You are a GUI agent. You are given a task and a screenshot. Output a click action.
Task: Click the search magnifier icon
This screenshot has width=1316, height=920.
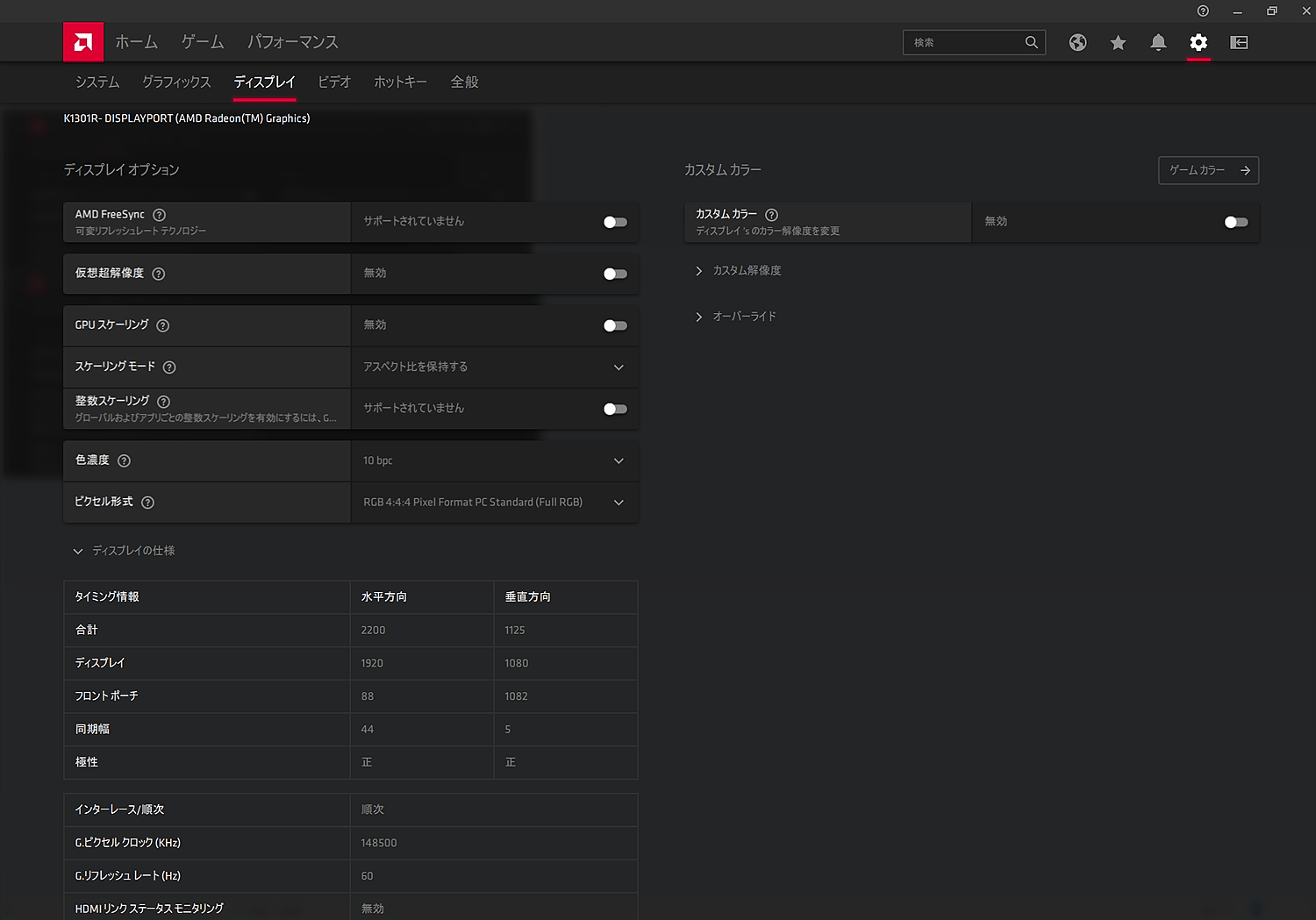pos(1032,42)
